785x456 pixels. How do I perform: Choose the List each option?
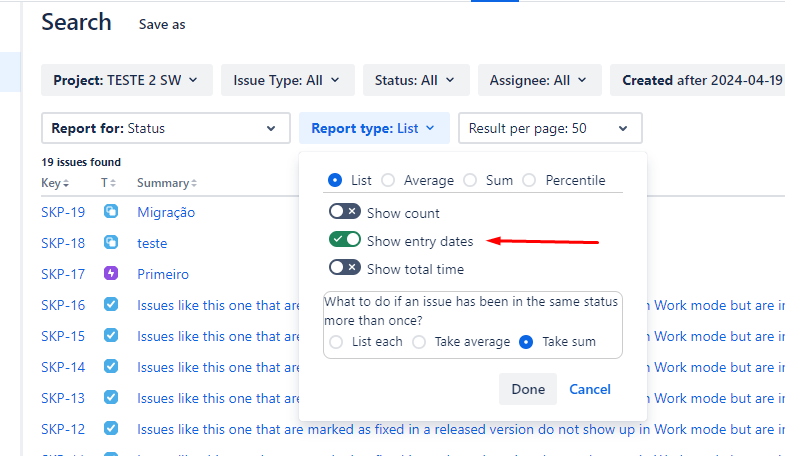pos(336,342)
